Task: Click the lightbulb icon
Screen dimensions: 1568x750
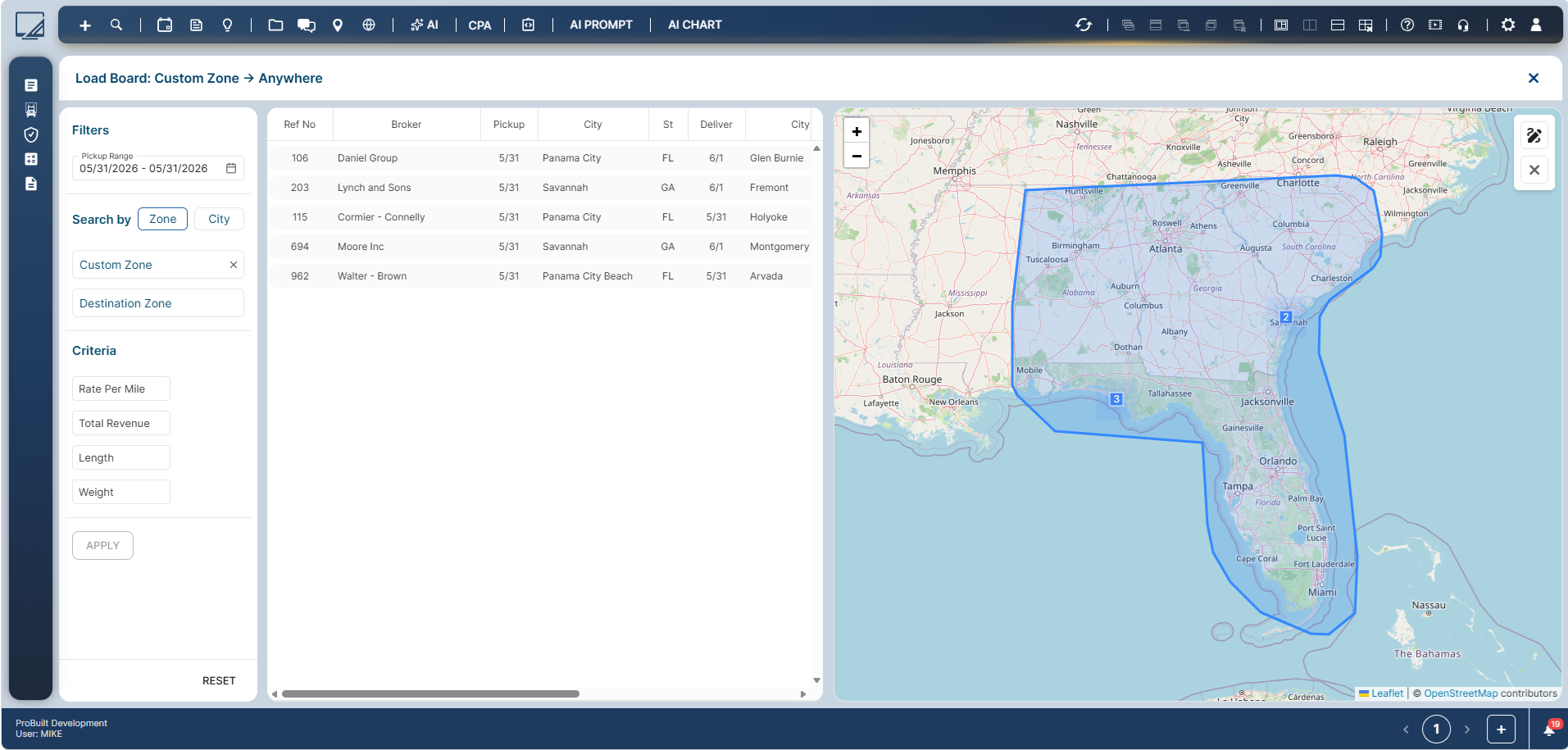Action: pyautogui.click(x=228, y=25)
